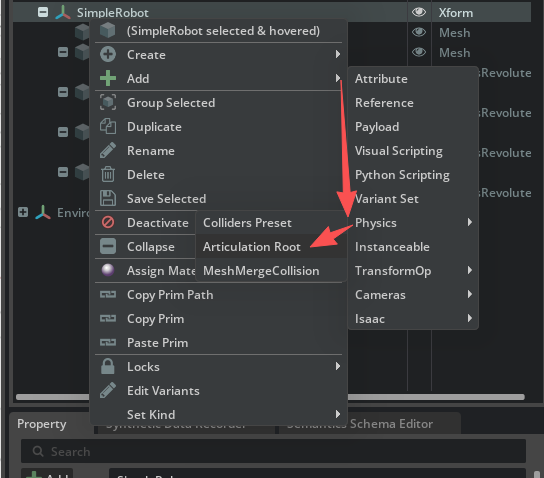544x478 pixels.
Task: Click the green Add plus icon
Action: click(108, 78)
